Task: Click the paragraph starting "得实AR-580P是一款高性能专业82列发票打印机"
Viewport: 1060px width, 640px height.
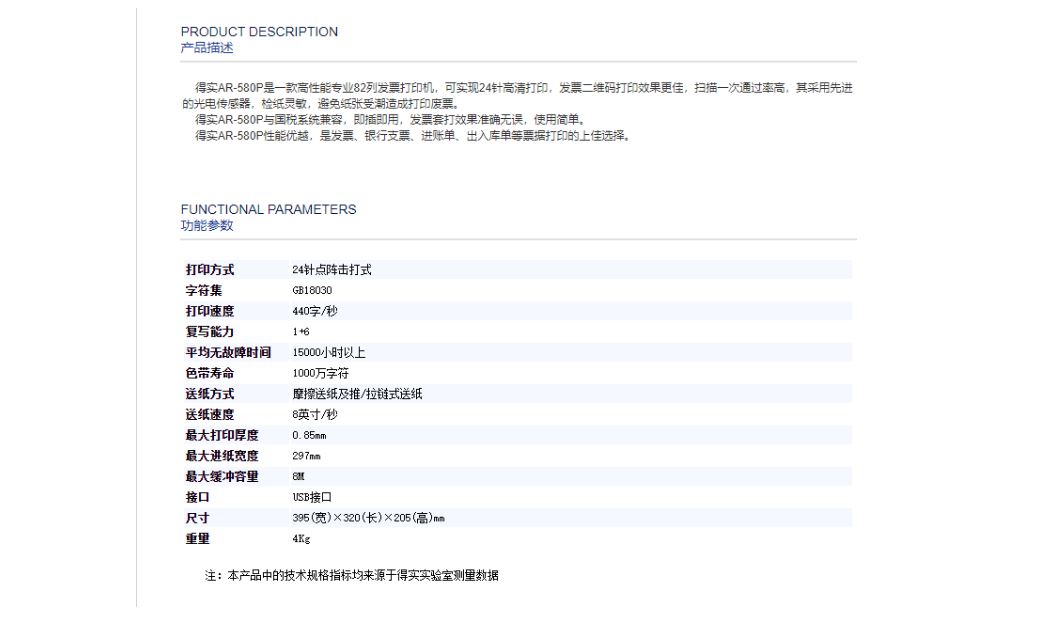Action: 517,95
